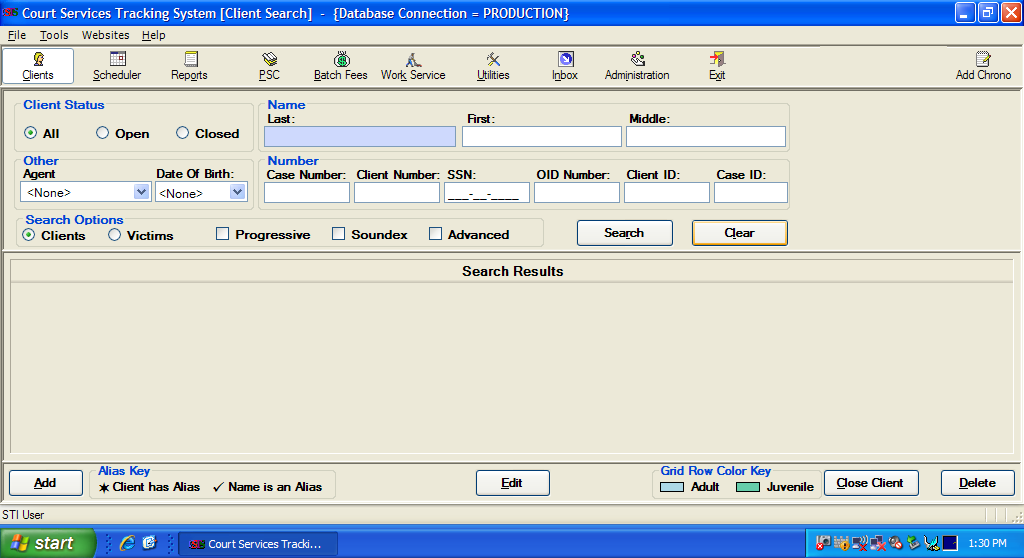Click the Juvenile row color swatch

coord(748,487)
